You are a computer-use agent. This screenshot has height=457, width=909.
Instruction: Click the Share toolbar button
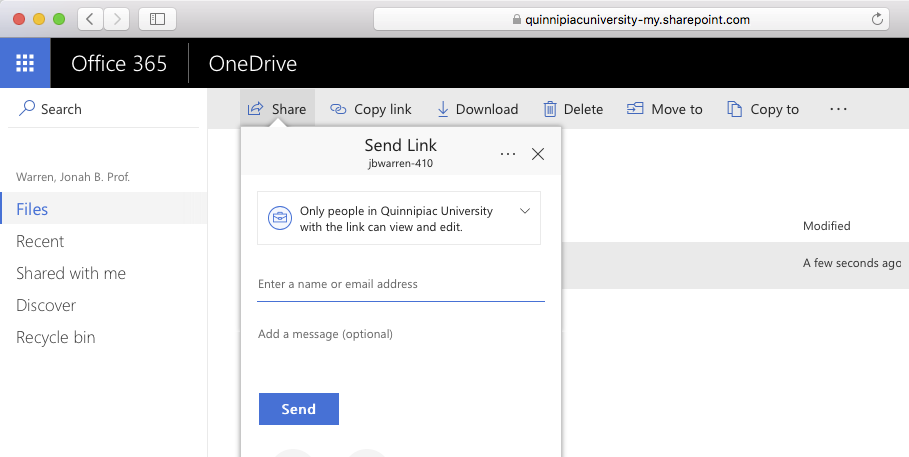click(x=277, y=109)
